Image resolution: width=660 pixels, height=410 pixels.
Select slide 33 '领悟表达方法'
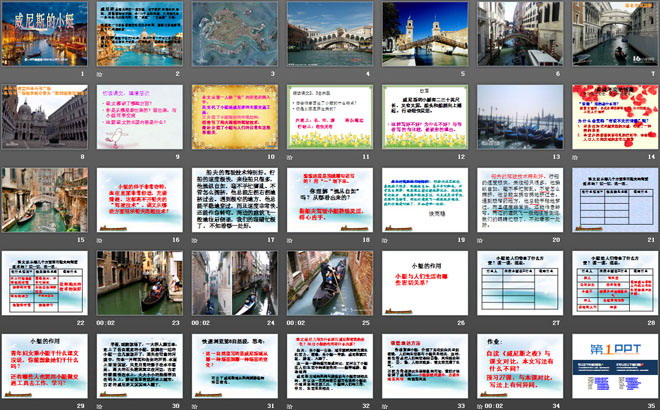coord(425,366)
